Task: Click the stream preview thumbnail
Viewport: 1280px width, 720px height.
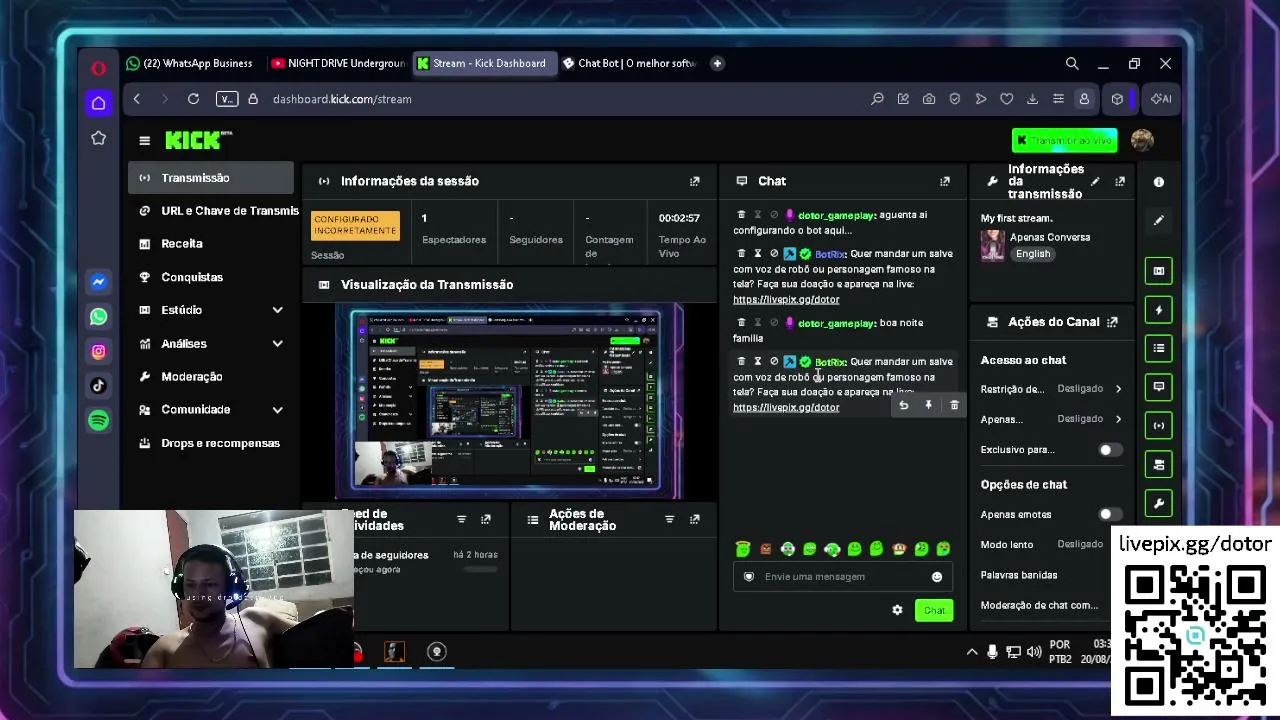Action: point(510,402)
